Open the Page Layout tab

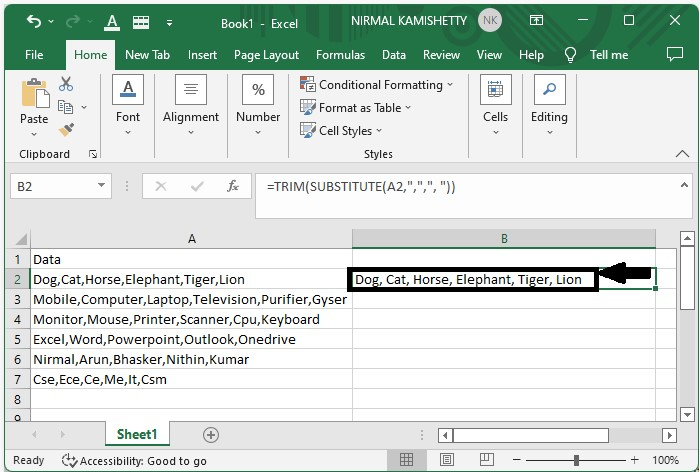(267, 54)
